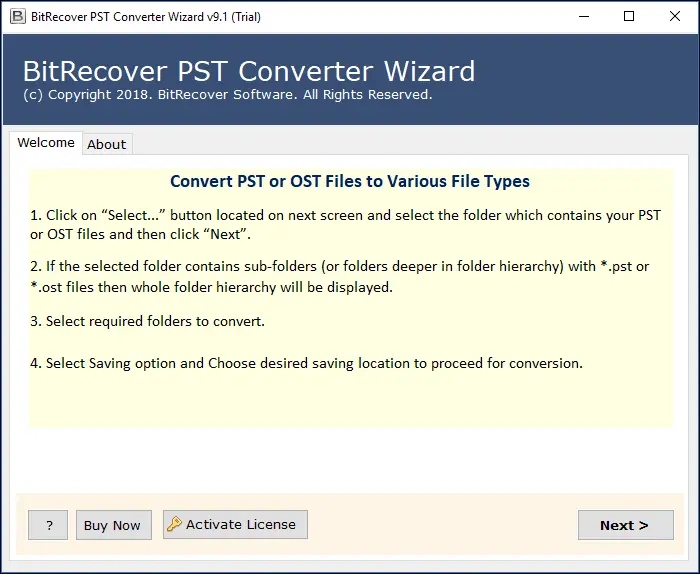
Task: Click the copyright 2018 notice text
Action: [x=227, y=95]
